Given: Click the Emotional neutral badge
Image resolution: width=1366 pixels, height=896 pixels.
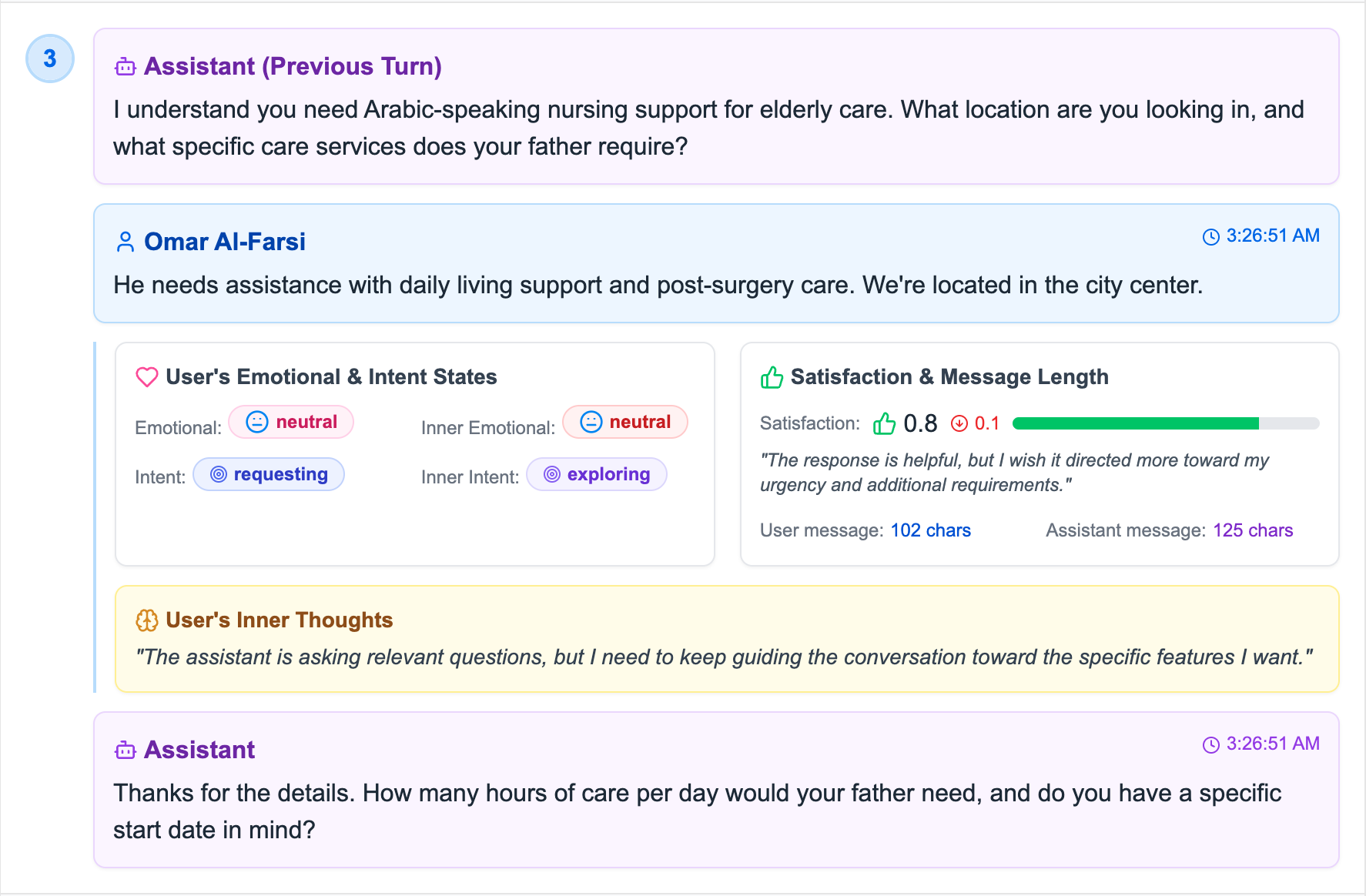Looking at the screenshot, I should coord(291,422).
